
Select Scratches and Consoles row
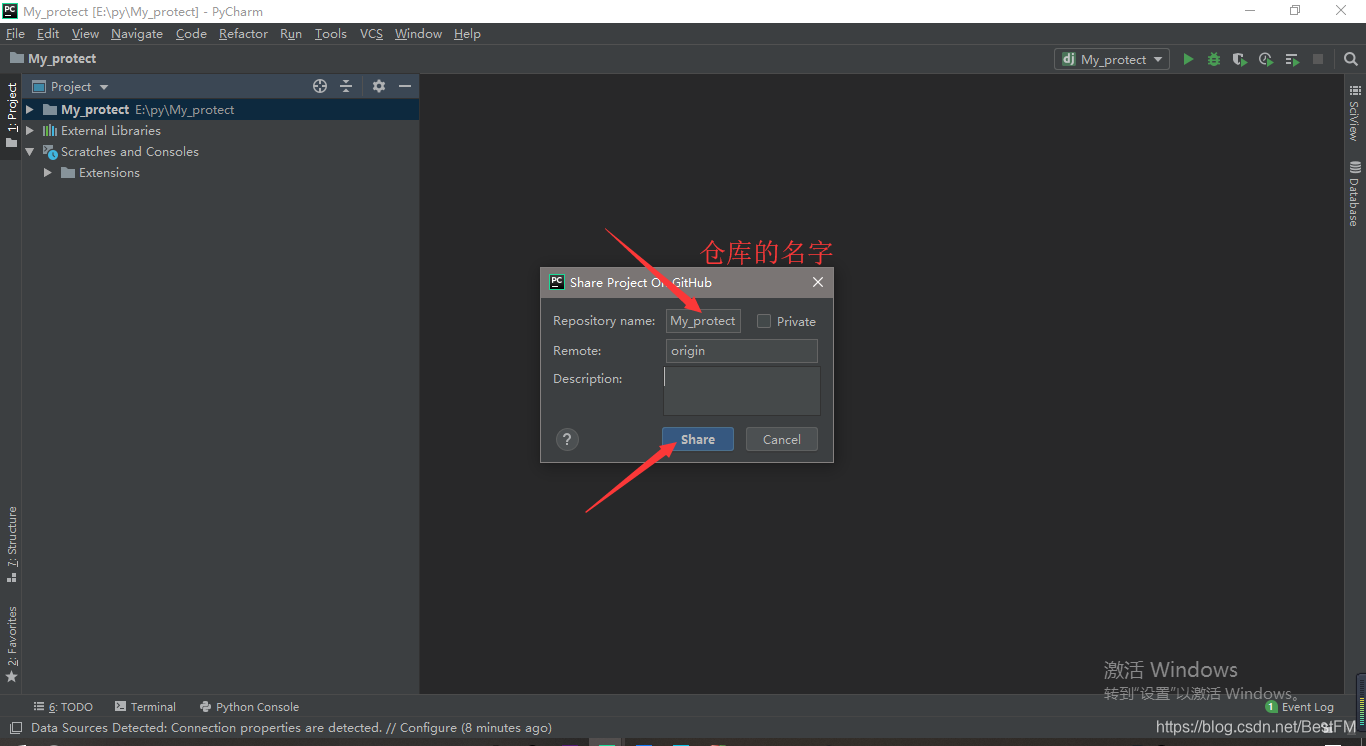[219, 152]
